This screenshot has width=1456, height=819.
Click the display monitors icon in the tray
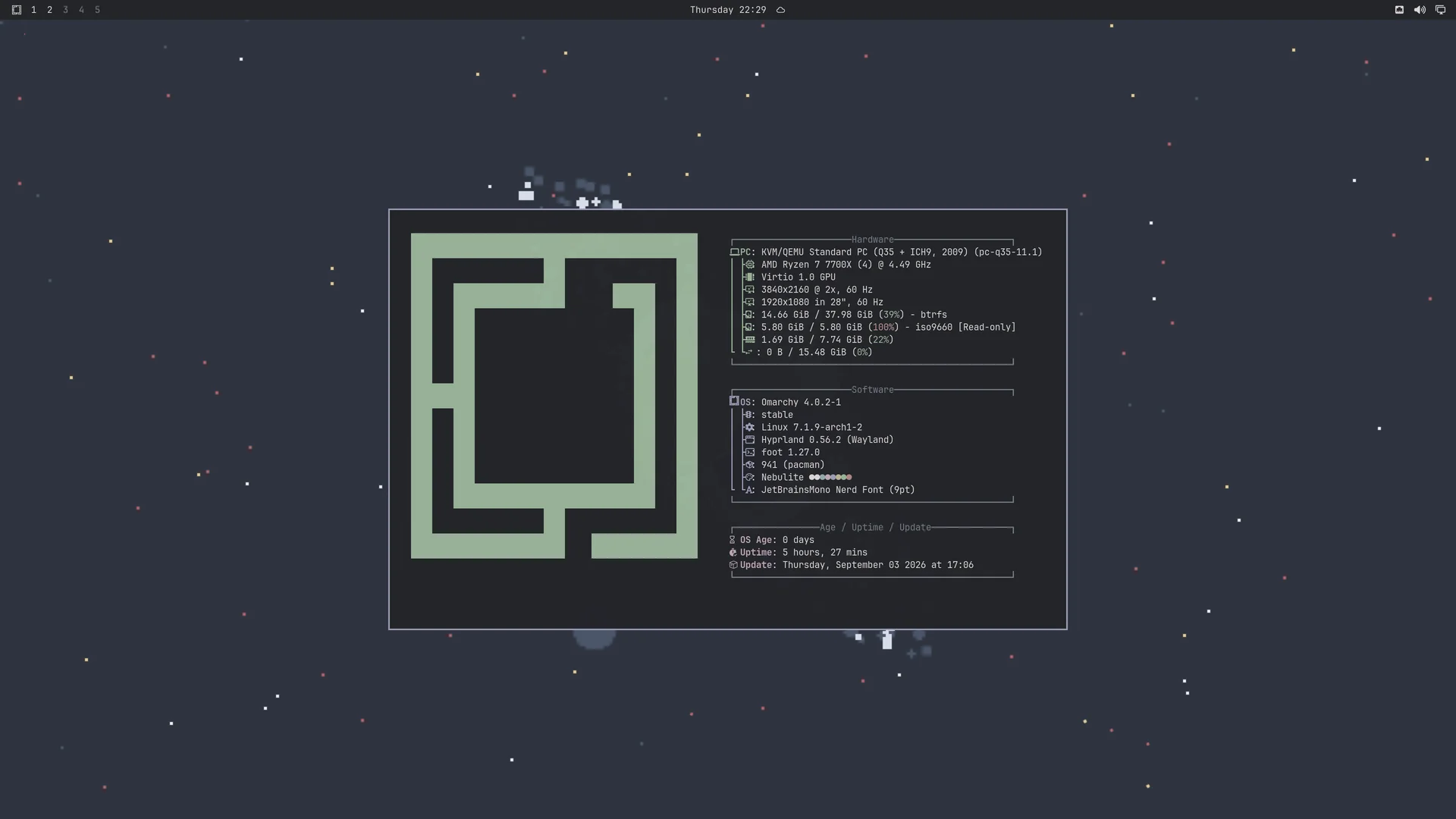(x=1440, y=10)
